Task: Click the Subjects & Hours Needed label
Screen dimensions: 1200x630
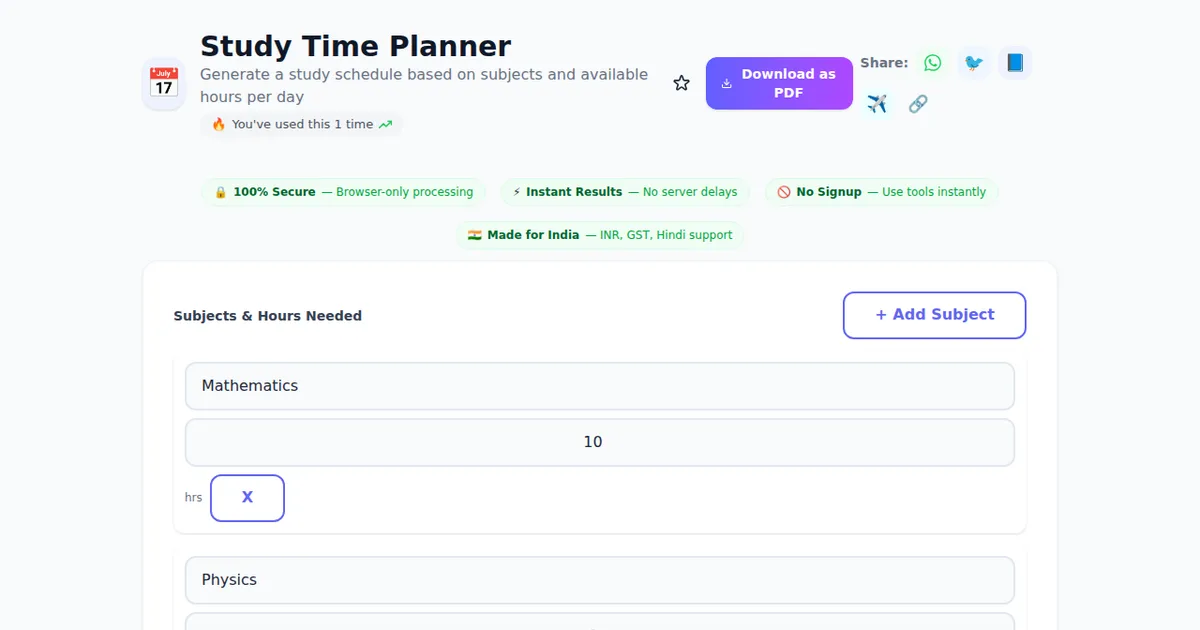Action: coord(267,316)
